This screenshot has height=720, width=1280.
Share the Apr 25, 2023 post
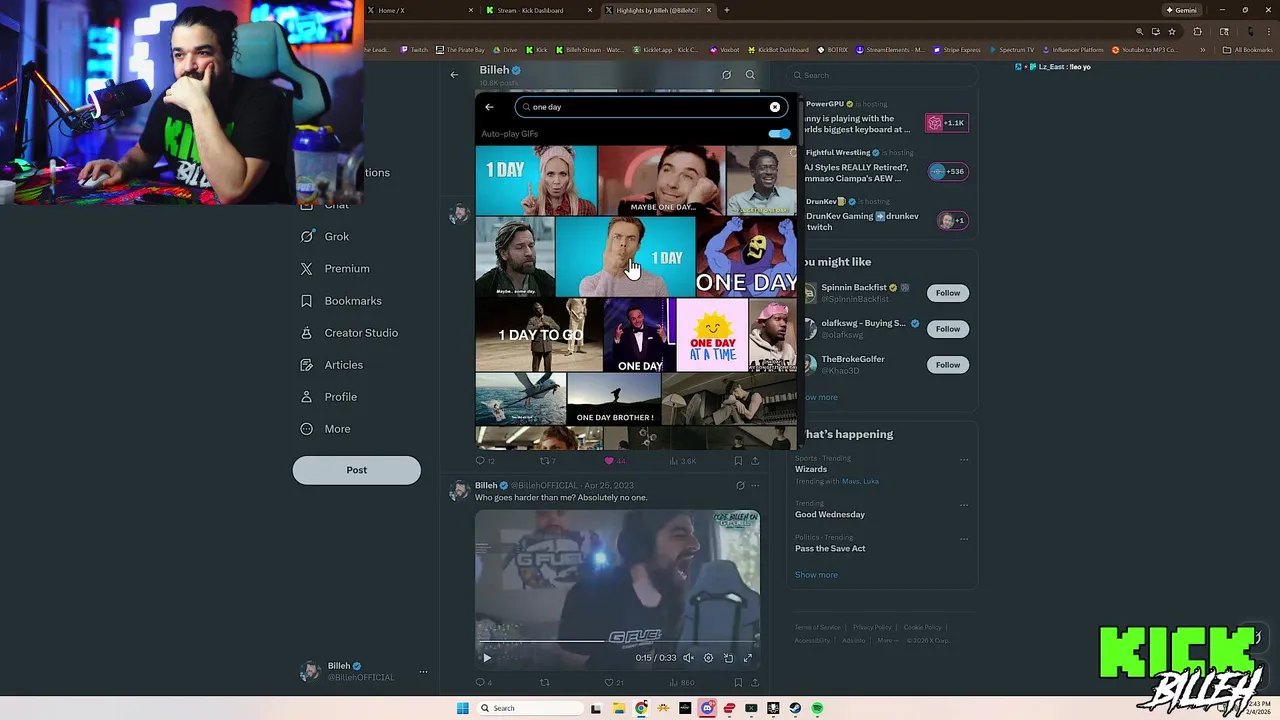click(755, 683)
